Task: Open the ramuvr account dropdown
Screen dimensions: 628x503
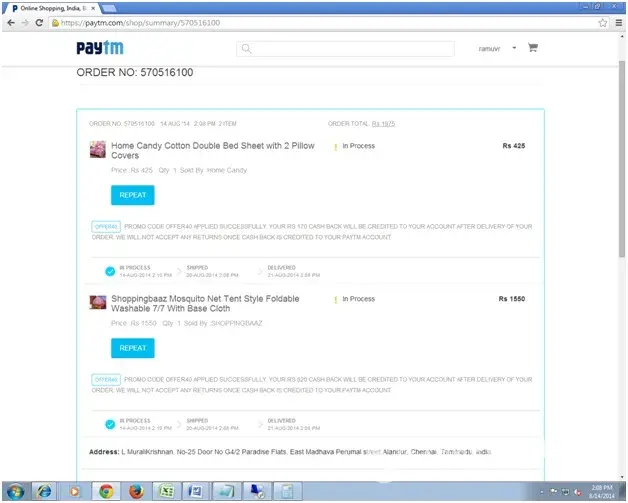Action: pos(497,48)
